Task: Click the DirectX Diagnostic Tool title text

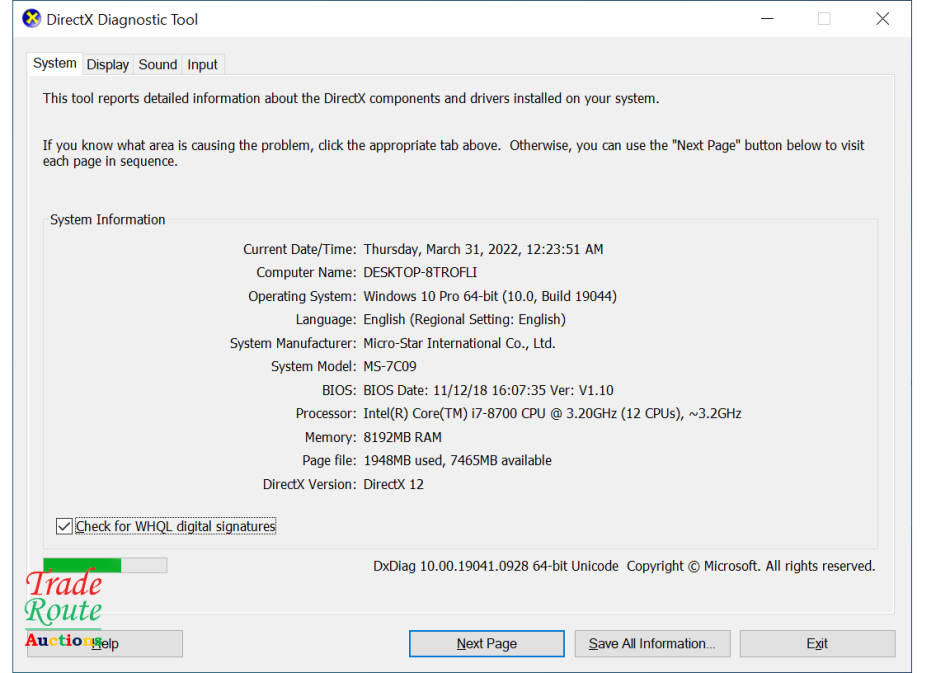Action: [x=122, y=20]
